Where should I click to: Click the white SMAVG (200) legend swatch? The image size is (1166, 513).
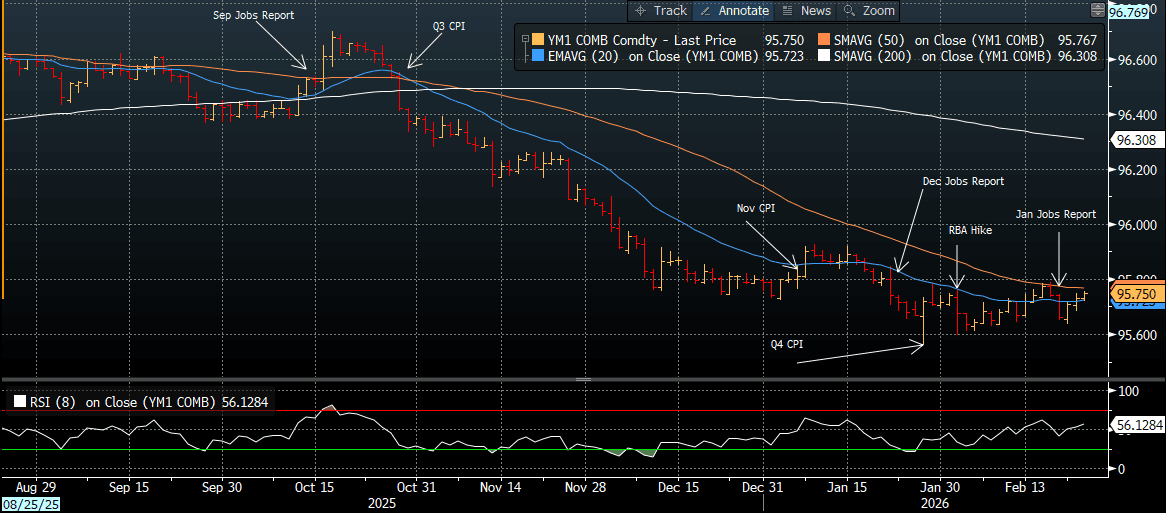[826, 57]
